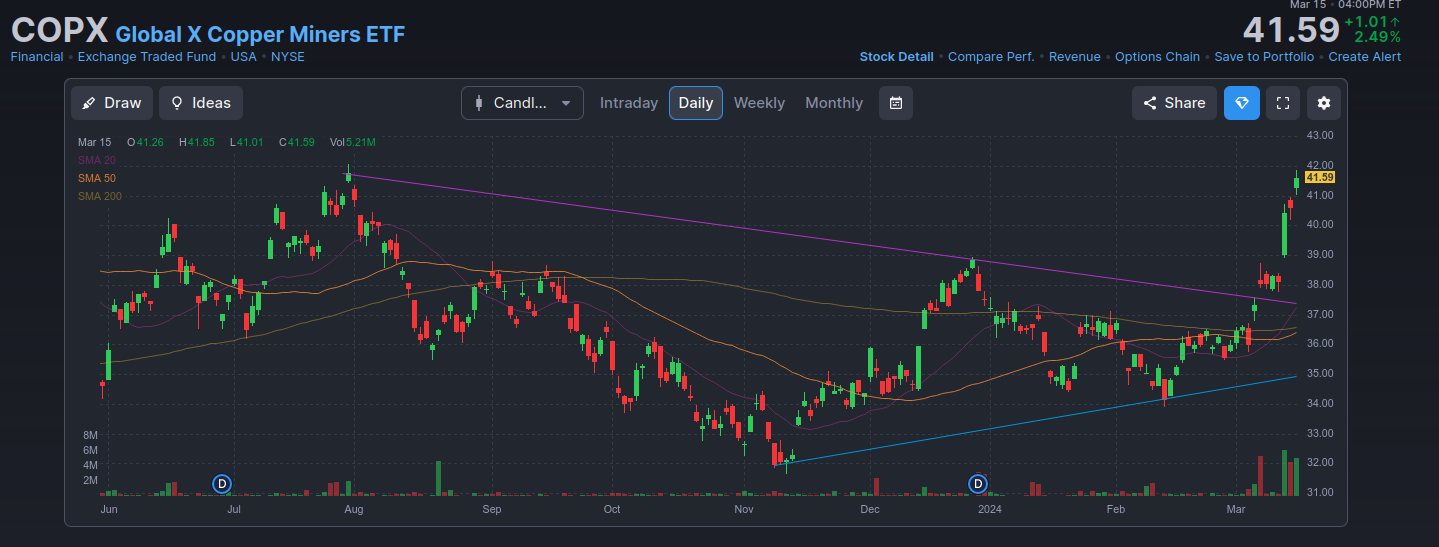Screen dimensions: 1439x547
Task: Open the Ideas lightbulb panel
Action: click(200, 103)
